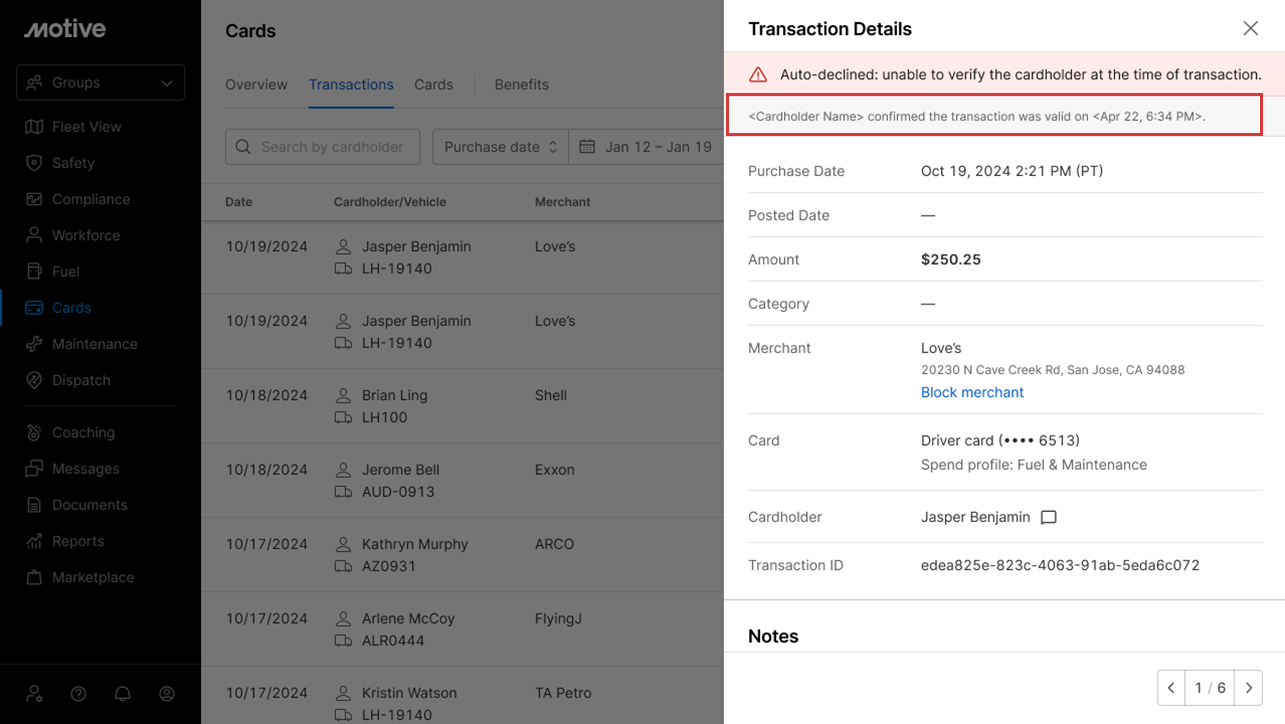Open the help question mark icon
Image resolution: width=1285 pixels, height=724 pixels.
[79, 693]
